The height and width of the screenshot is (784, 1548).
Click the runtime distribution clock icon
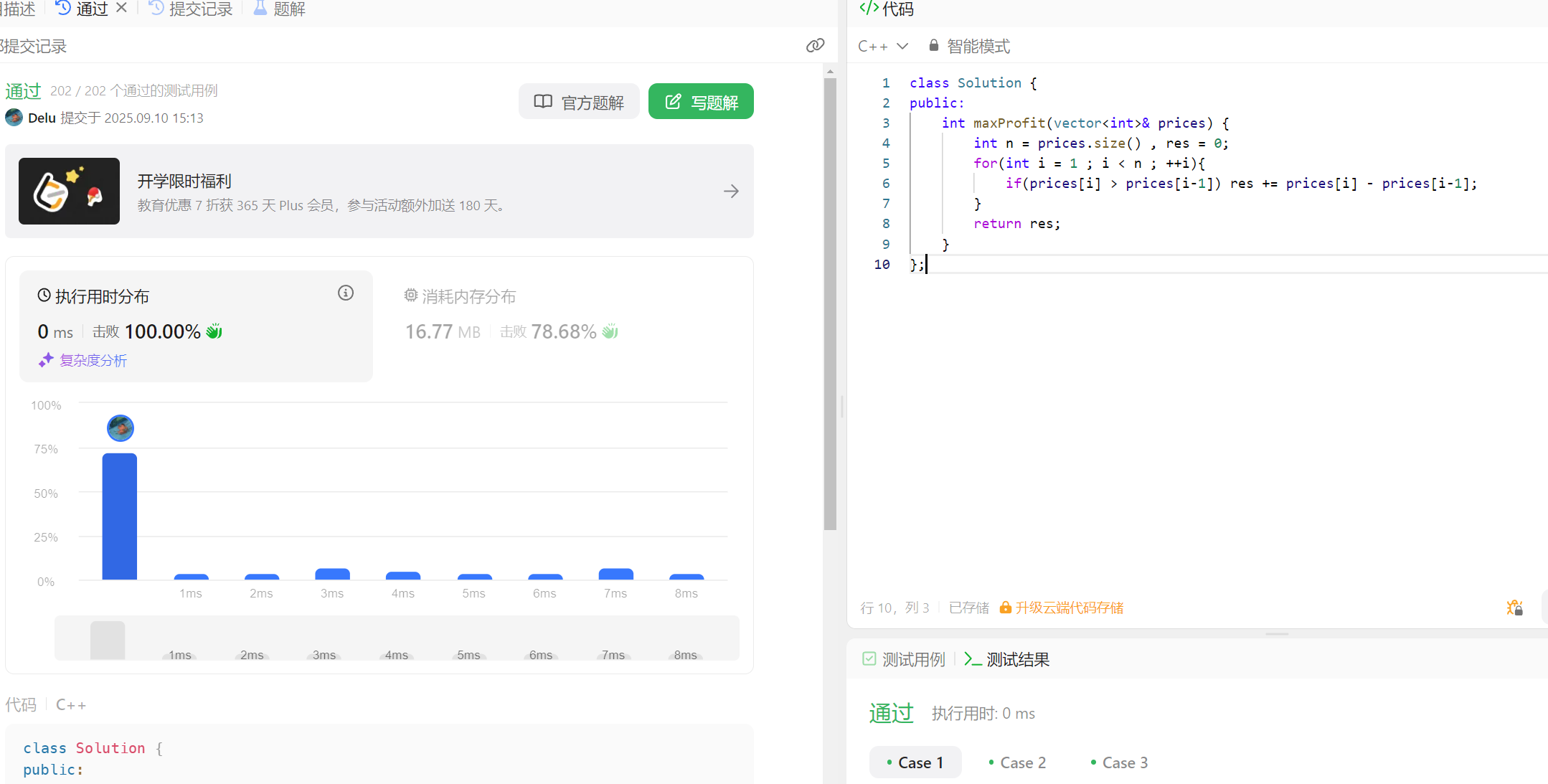click(x=44, y=295)
